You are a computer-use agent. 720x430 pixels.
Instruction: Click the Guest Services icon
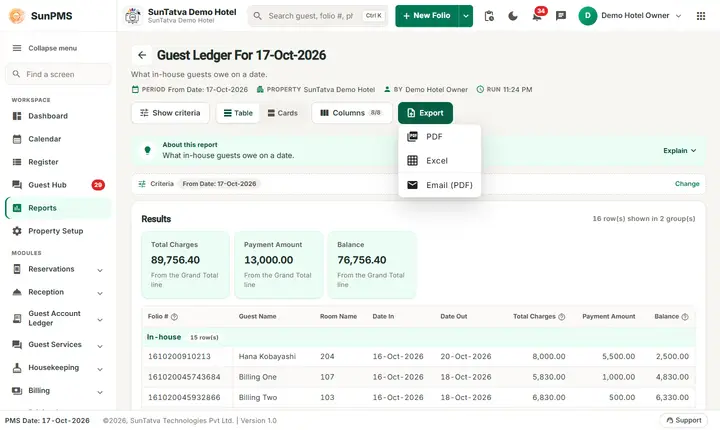(x=17, y=345)
